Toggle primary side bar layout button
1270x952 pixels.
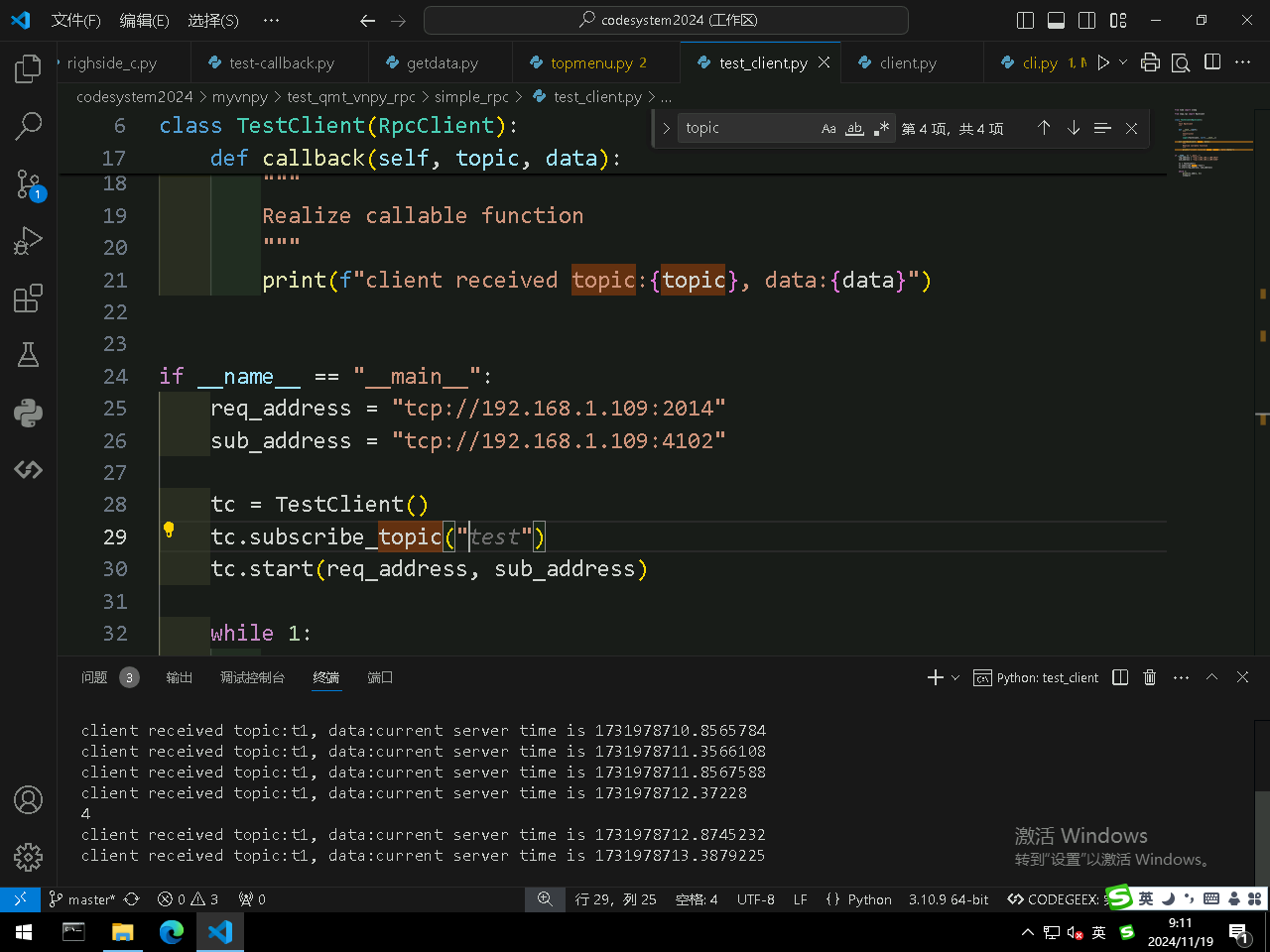[x=1026, y=20]
